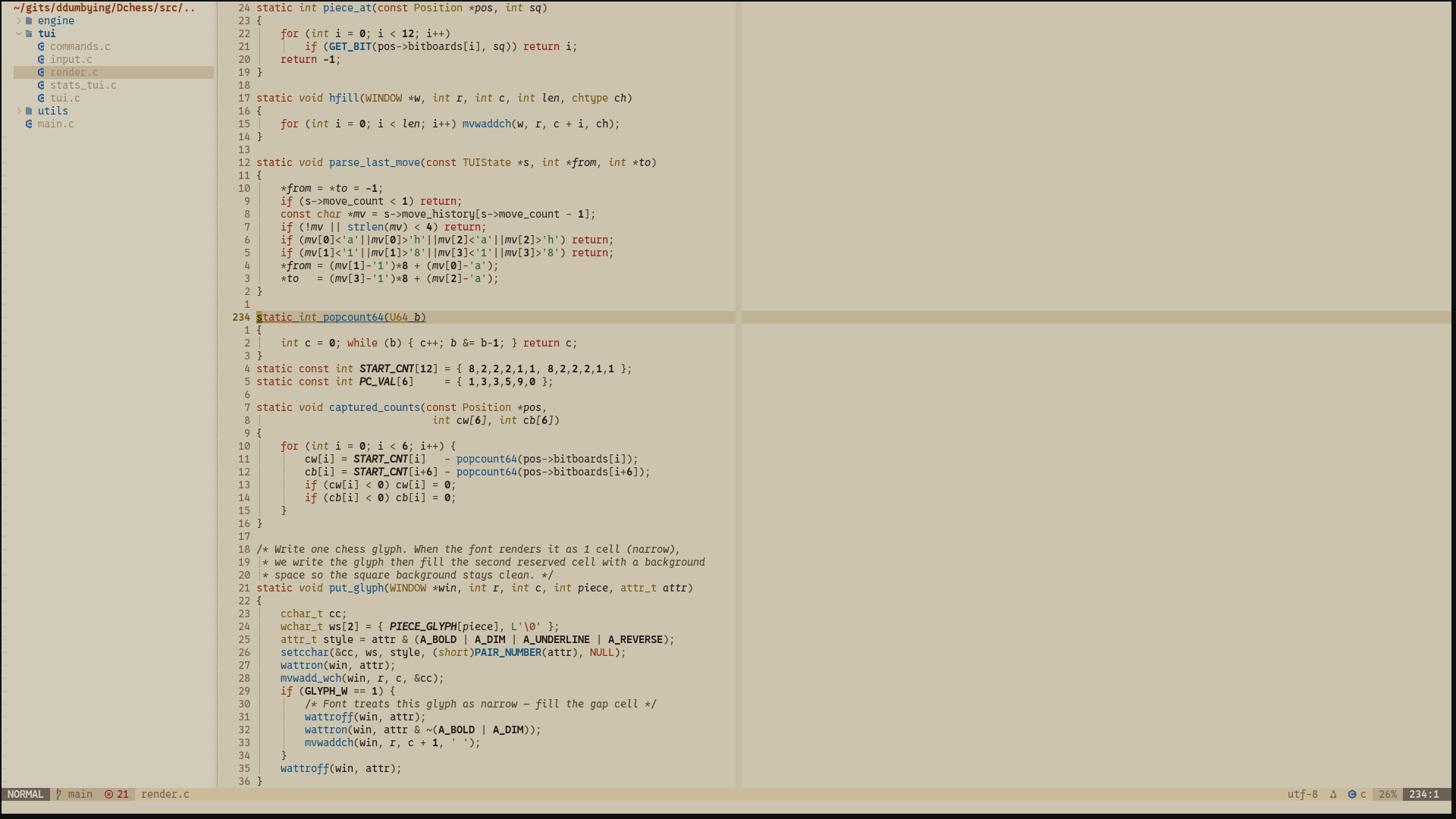Screen dimensions: 1456x819
Task: Open input.c in the file tree
Action: pos(71,59)
